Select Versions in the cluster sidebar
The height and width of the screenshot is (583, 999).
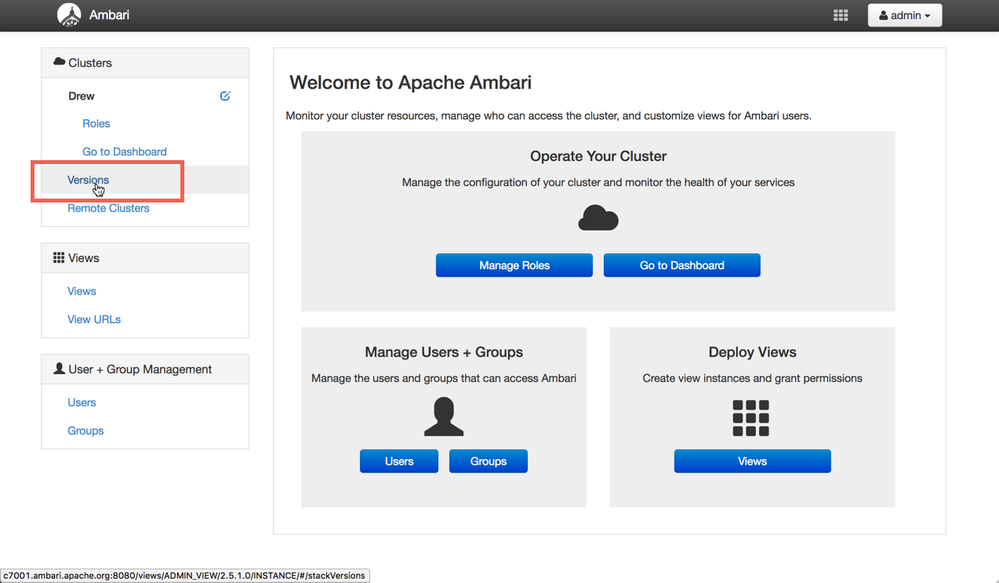coord(88,179)
